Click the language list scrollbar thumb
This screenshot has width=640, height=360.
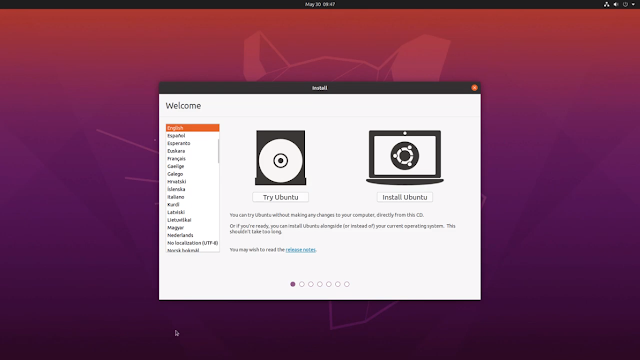point(218,151)
